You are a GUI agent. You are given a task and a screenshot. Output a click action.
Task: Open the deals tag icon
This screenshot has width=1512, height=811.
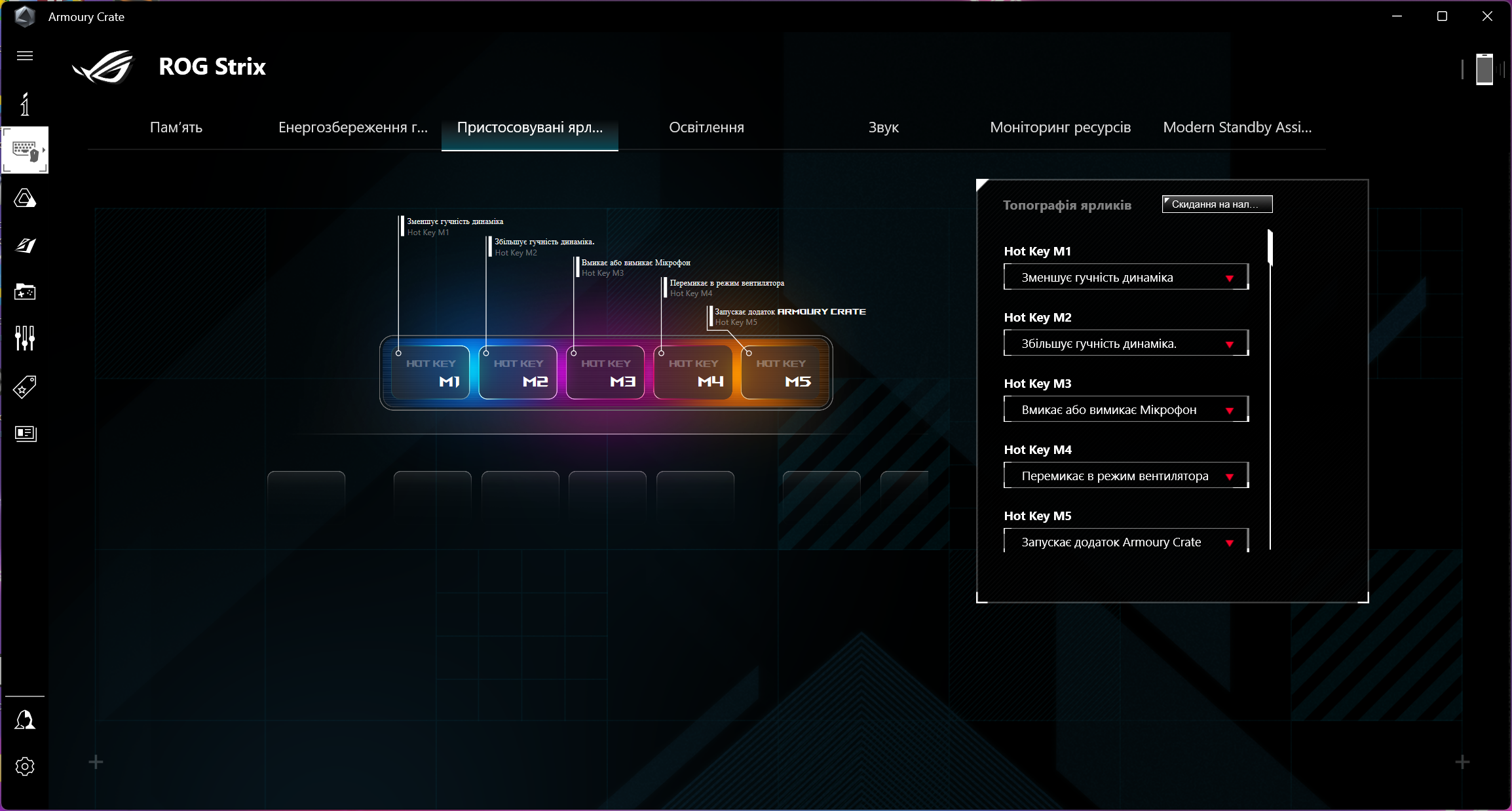25,387
